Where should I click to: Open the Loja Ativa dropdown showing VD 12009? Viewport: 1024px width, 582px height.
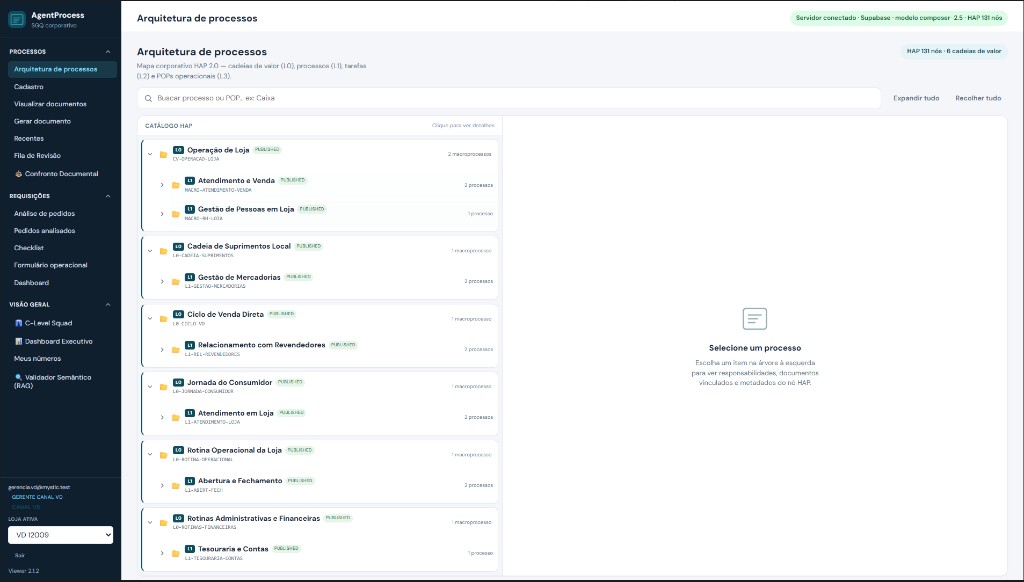(x=60, y=535)
